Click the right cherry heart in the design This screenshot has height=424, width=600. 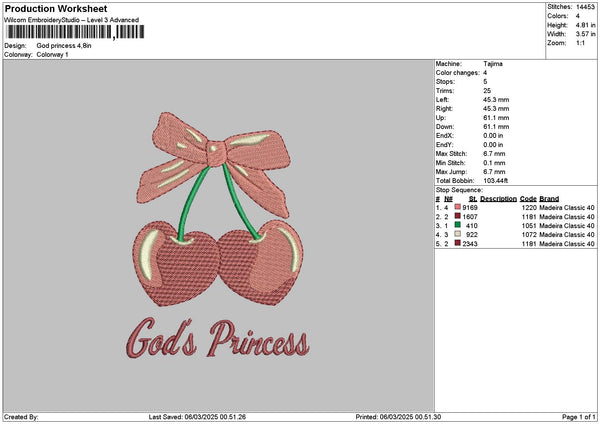click(260, 262)
